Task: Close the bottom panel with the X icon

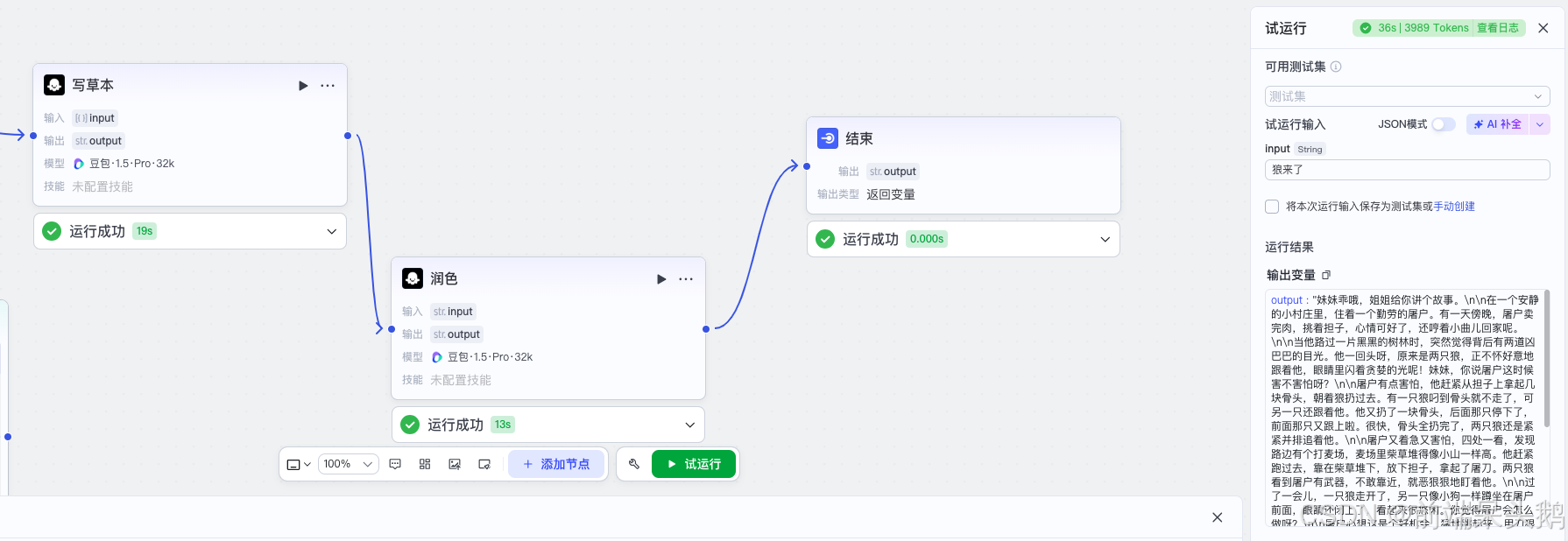Action: (1218, 517)
